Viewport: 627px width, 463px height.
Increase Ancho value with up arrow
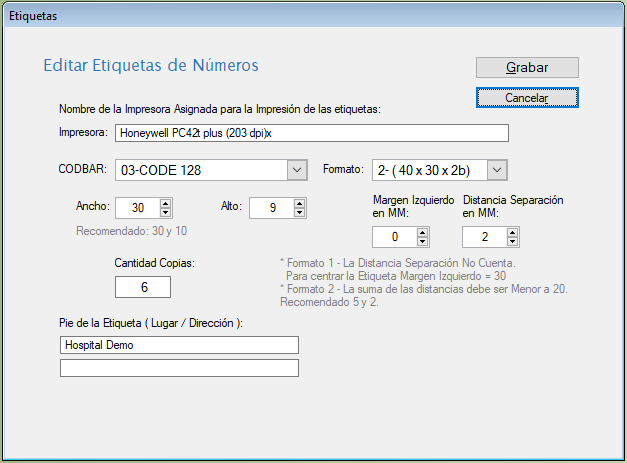click(x=166, y=203)
